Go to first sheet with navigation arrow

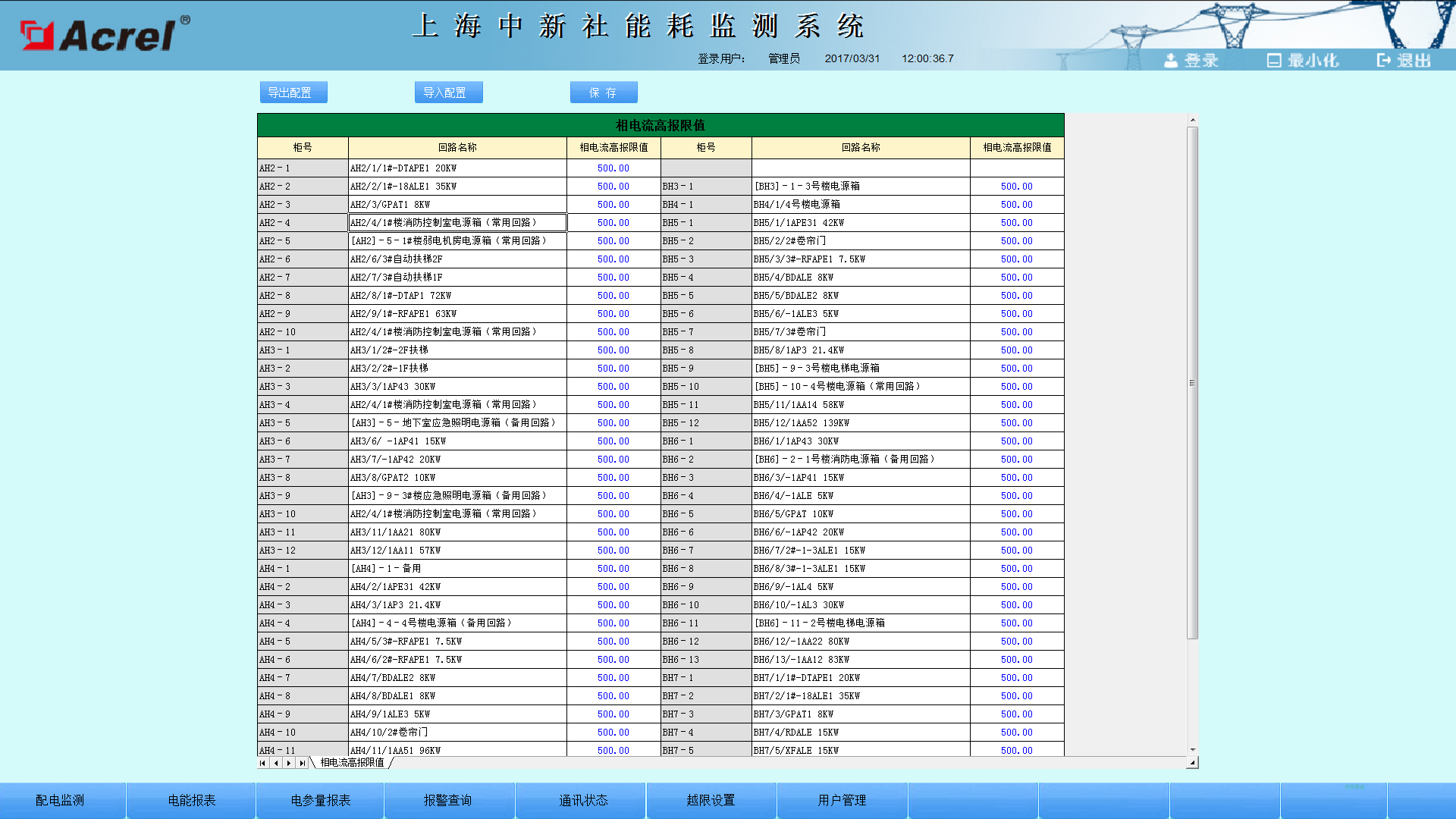[263, 763]
